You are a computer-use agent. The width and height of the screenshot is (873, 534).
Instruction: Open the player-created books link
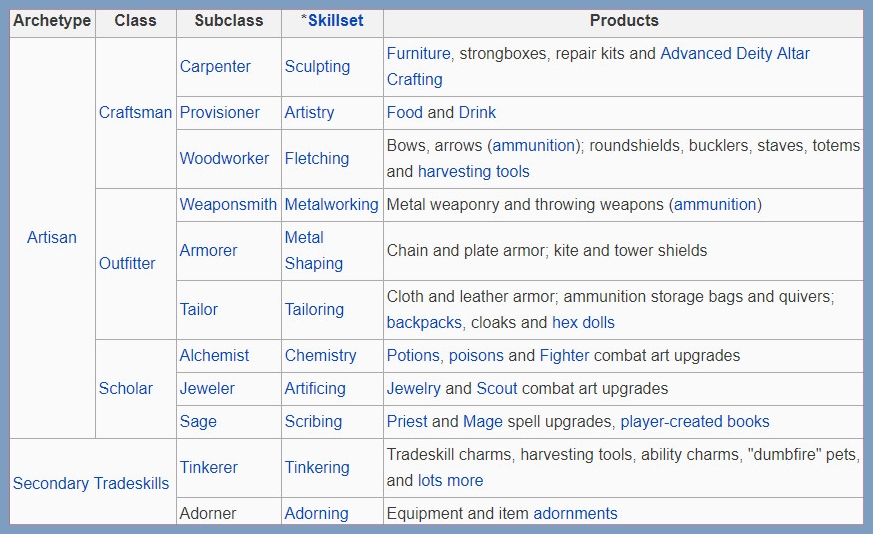[x=695, y=422]
